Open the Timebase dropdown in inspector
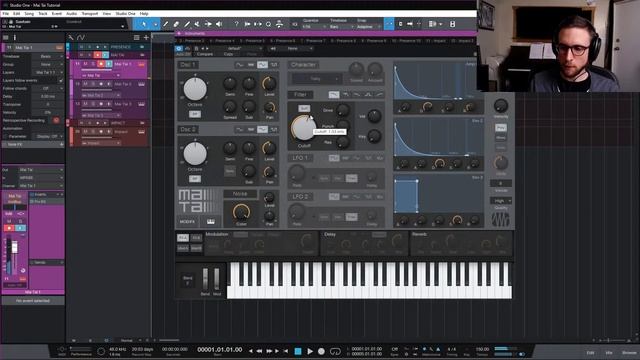640x360 pixels. (47, 56)
